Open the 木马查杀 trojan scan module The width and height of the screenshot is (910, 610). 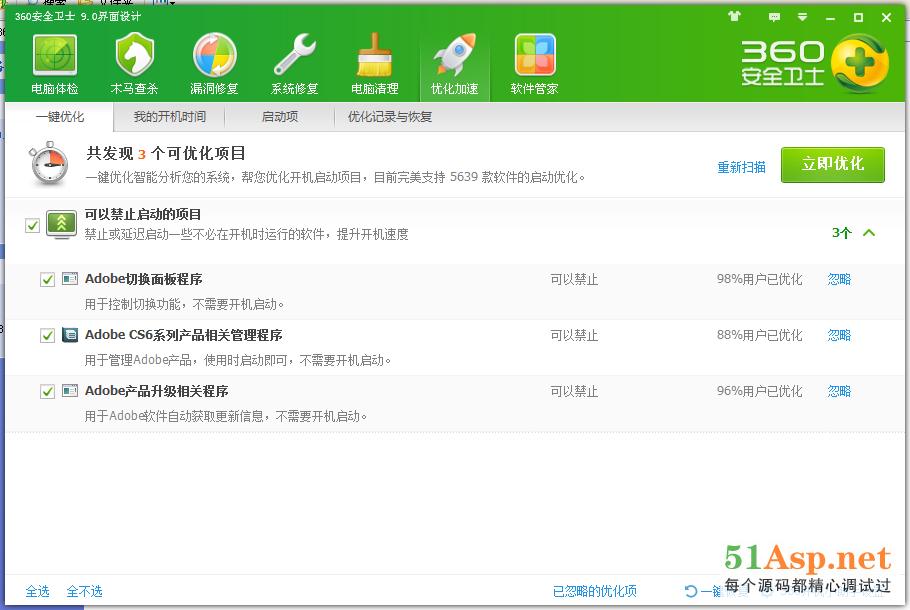click(x=134, y=65)
